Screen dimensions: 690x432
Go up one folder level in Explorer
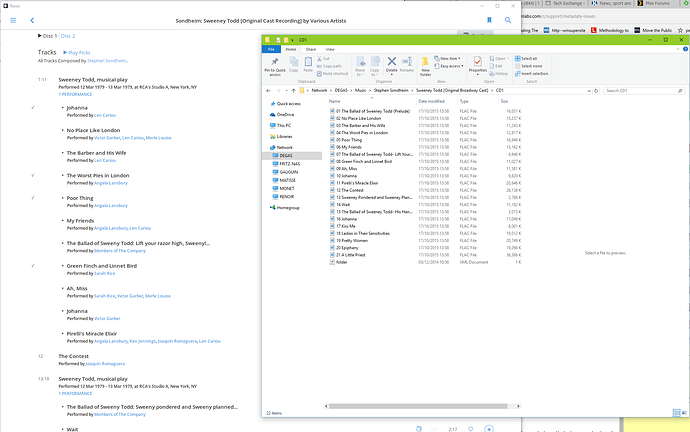294,91
